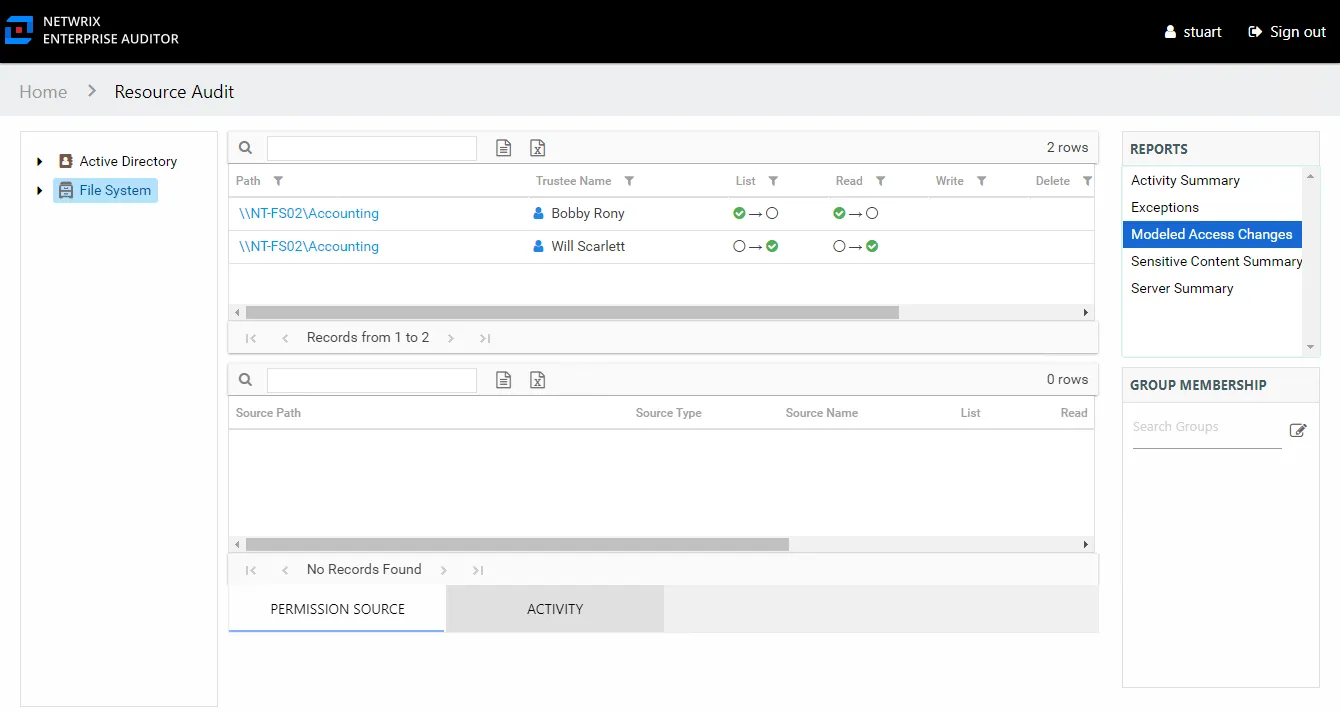Go to next page after Records from 1 to 2
1340x712 pixels.
pyautogui.click(x=451, y=338)
